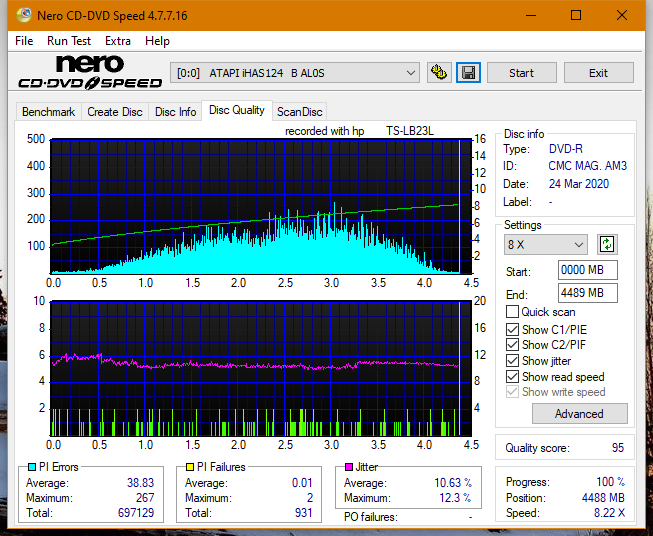Click the PO failures label

tap(371, 517)
